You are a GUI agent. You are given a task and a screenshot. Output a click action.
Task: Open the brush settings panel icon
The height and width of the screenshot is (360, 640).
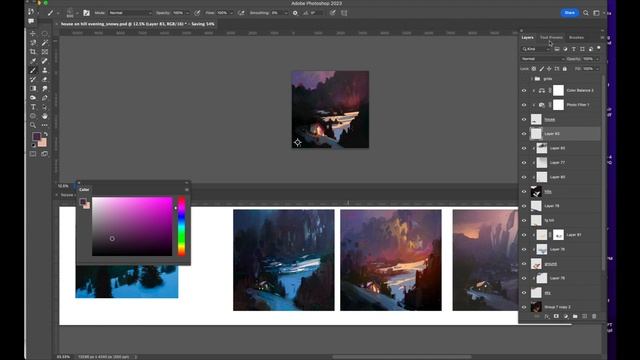(86, 13)
